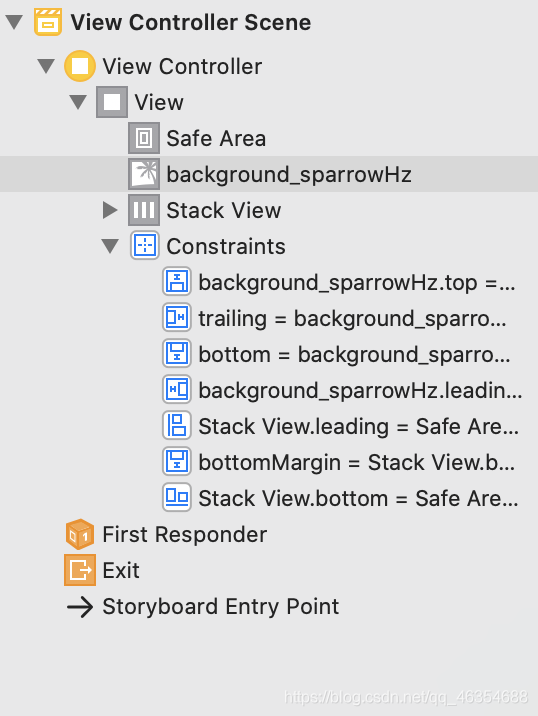Select the background_sparrowHz.leading constraint
Image resolution: width=538 pixels, height=716 pixels.
pyautogui.click(x=342, y=390)
